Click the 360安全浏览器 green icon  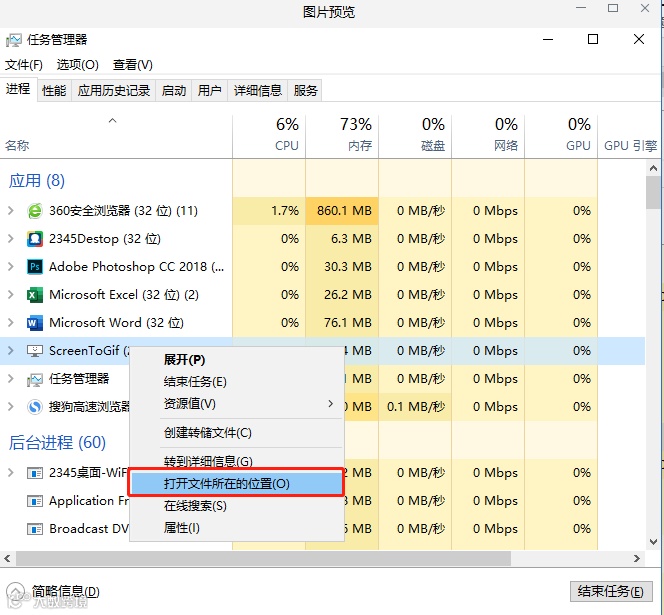point(35,211)
